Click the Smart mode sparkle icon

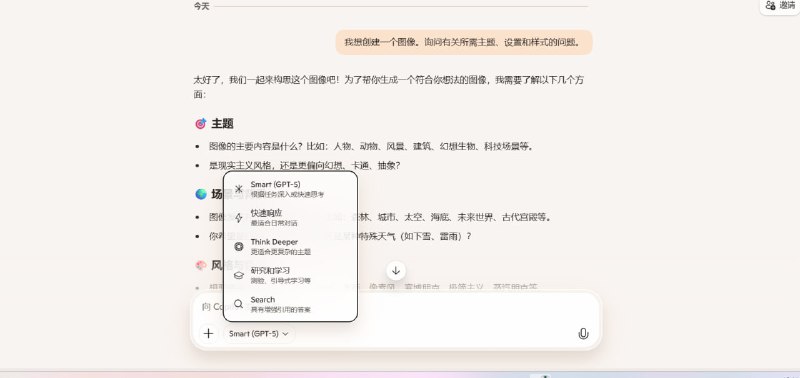click(238, 189)
